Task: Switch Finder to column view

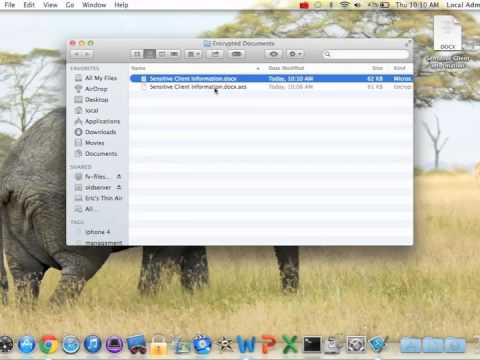Action: click(x=162, y=54)
